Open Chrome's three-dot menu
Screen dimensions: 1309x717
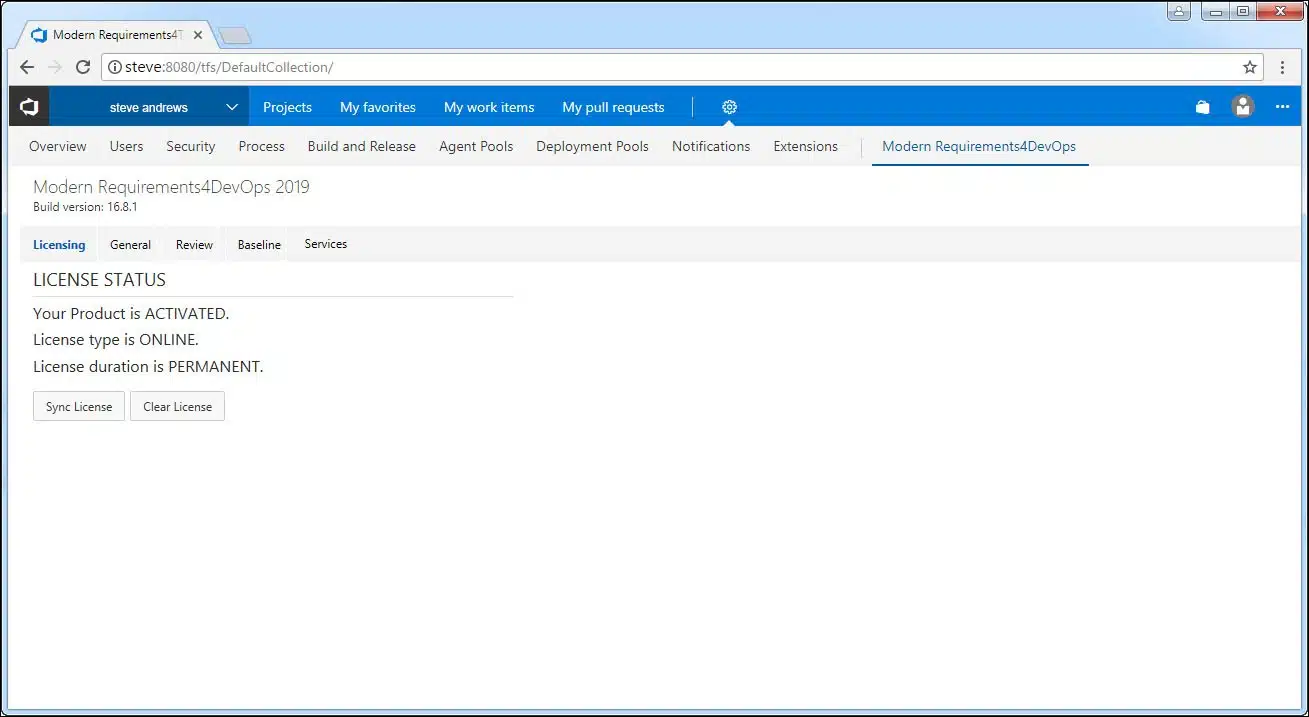coord(1282,68)
